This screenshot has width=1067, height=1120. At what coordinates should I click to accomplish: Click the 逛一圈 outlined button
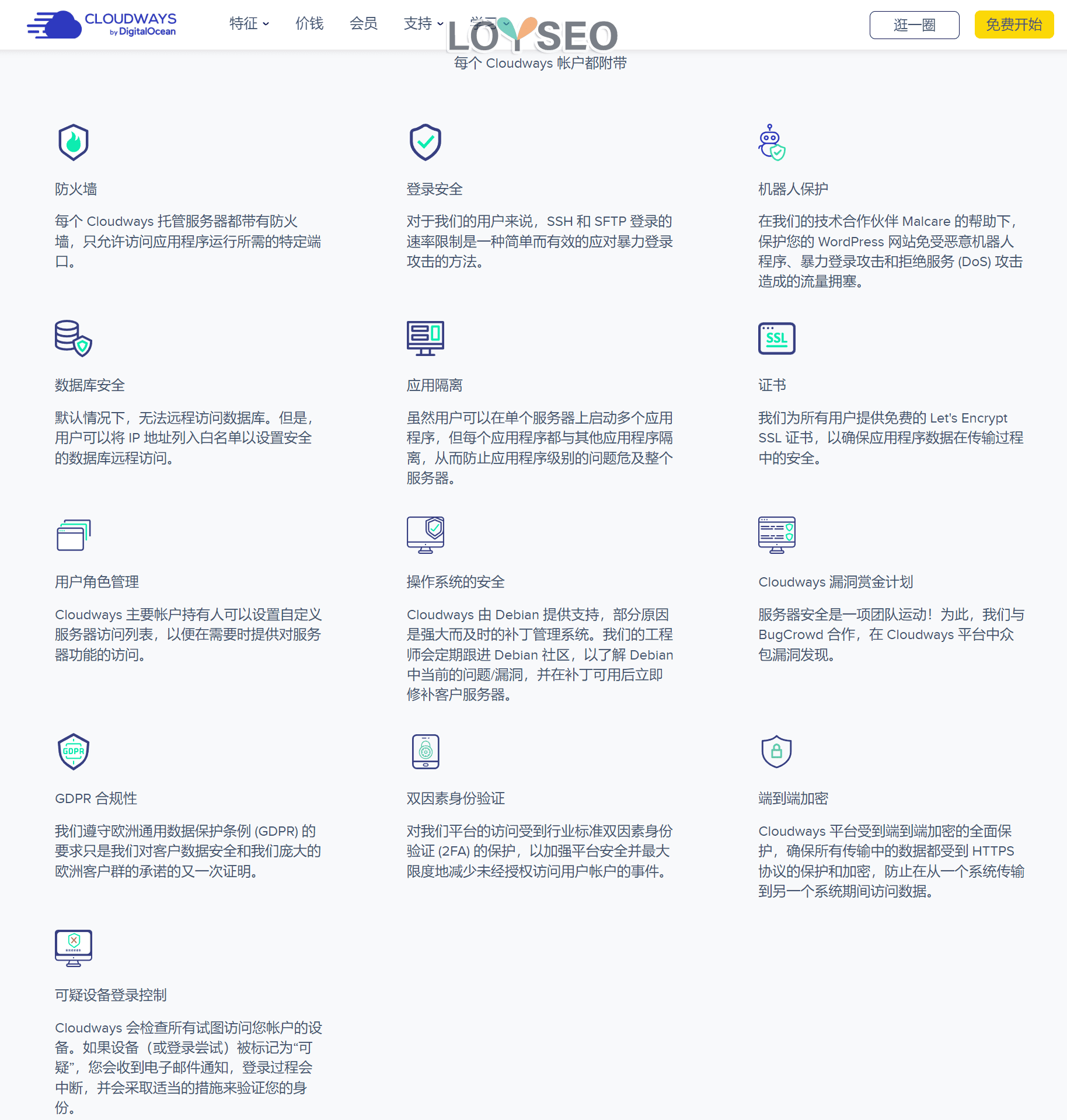914,25
